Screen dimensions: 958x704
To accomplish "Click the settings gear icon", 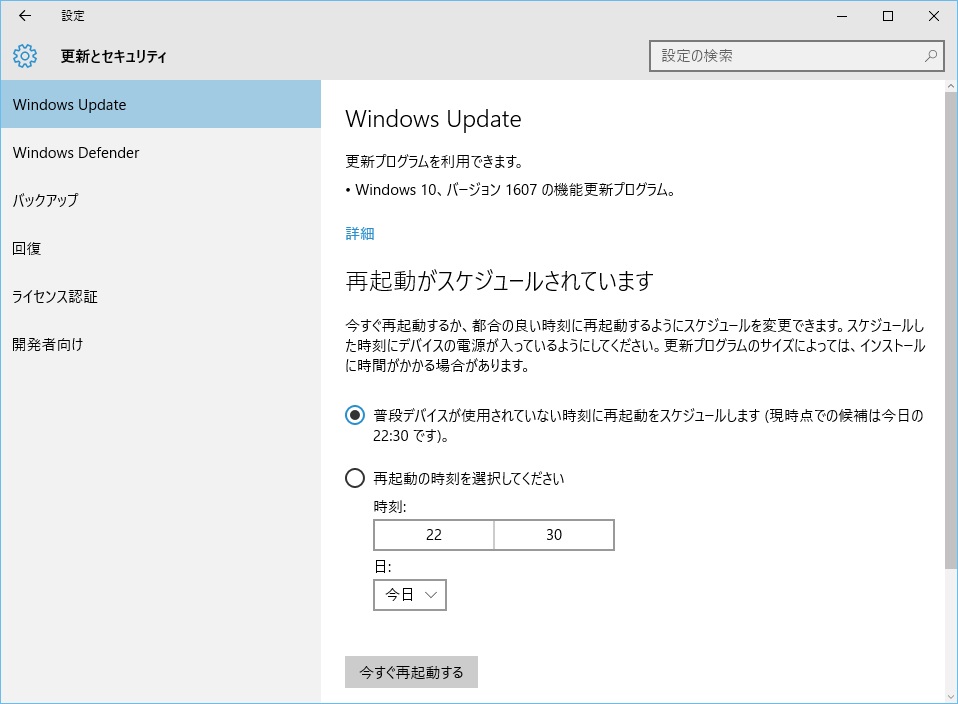I will [25, 56].
